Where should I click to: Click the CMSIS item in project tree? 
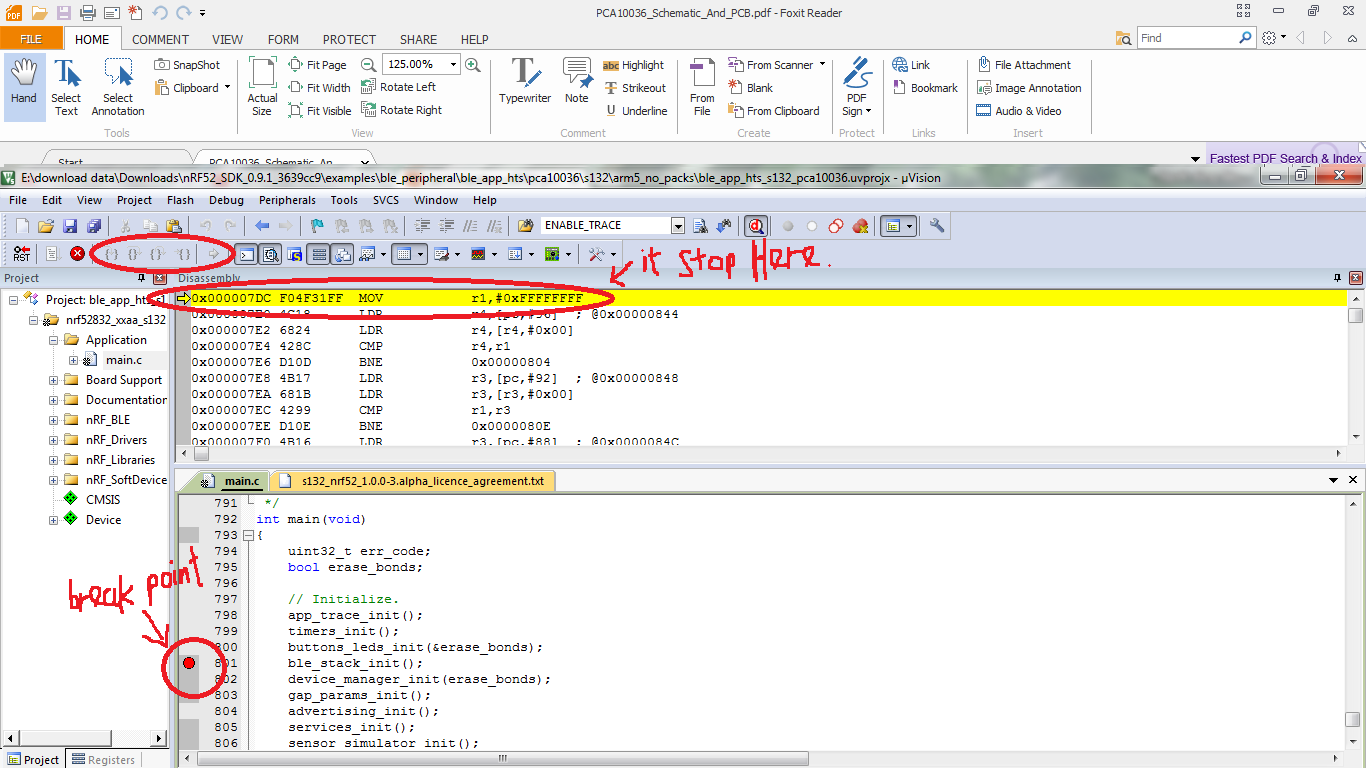pyautogui.click(x=102, y=500)
